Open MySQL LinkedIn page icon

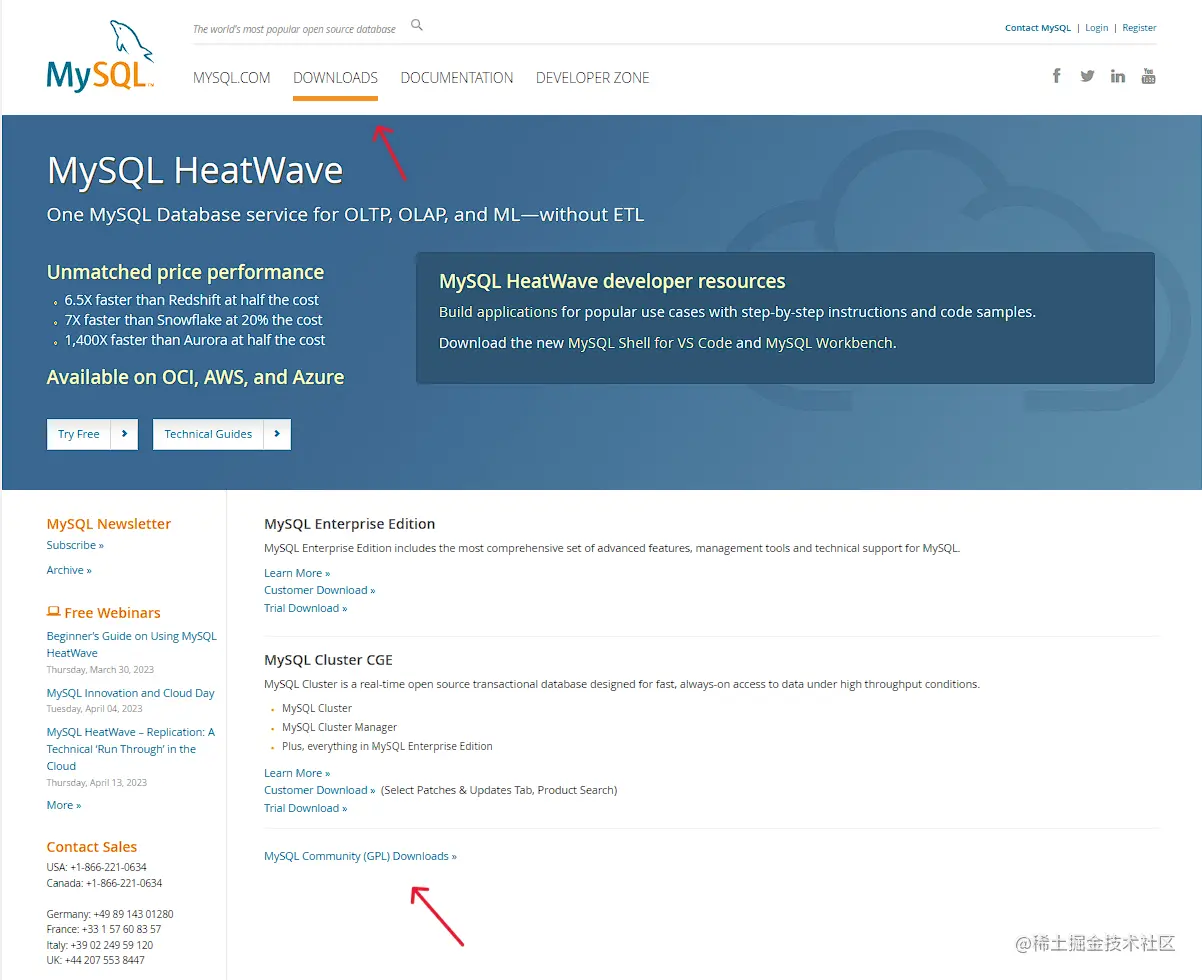click(x=1118, y=76)
